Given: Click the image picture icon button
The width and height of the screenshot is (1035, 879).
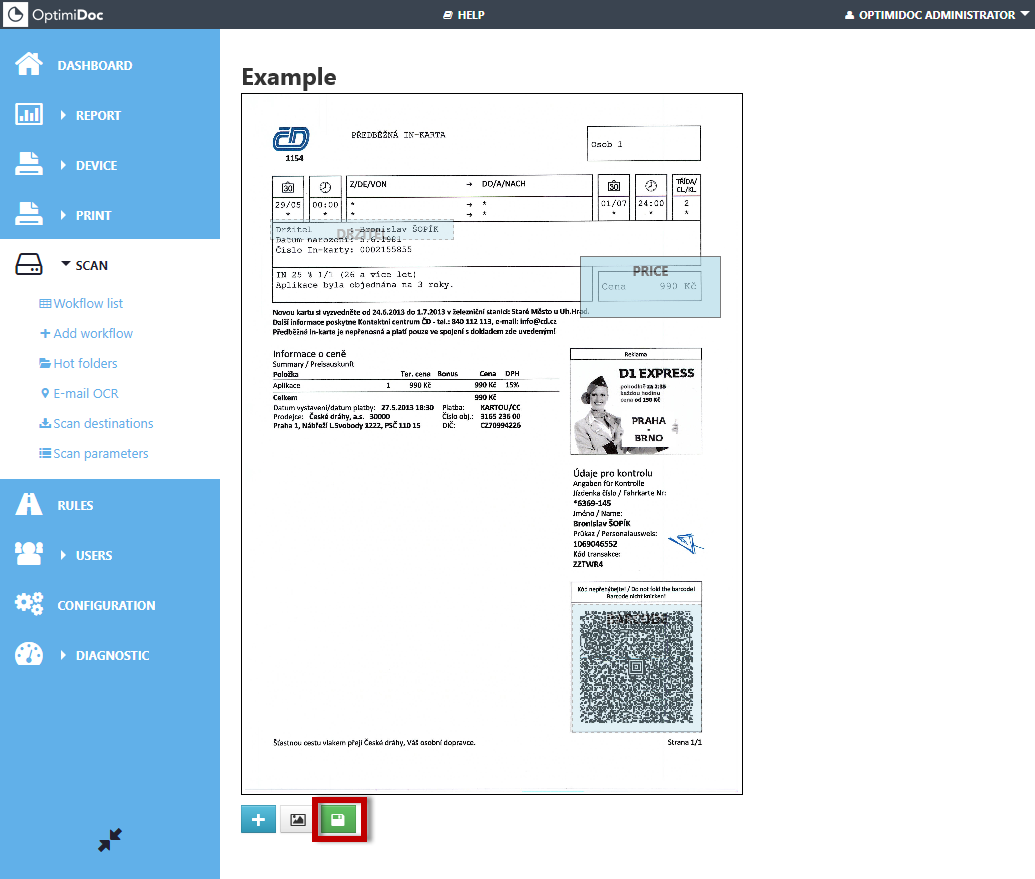Looking at the screenshot, I should tap(297, 820).
